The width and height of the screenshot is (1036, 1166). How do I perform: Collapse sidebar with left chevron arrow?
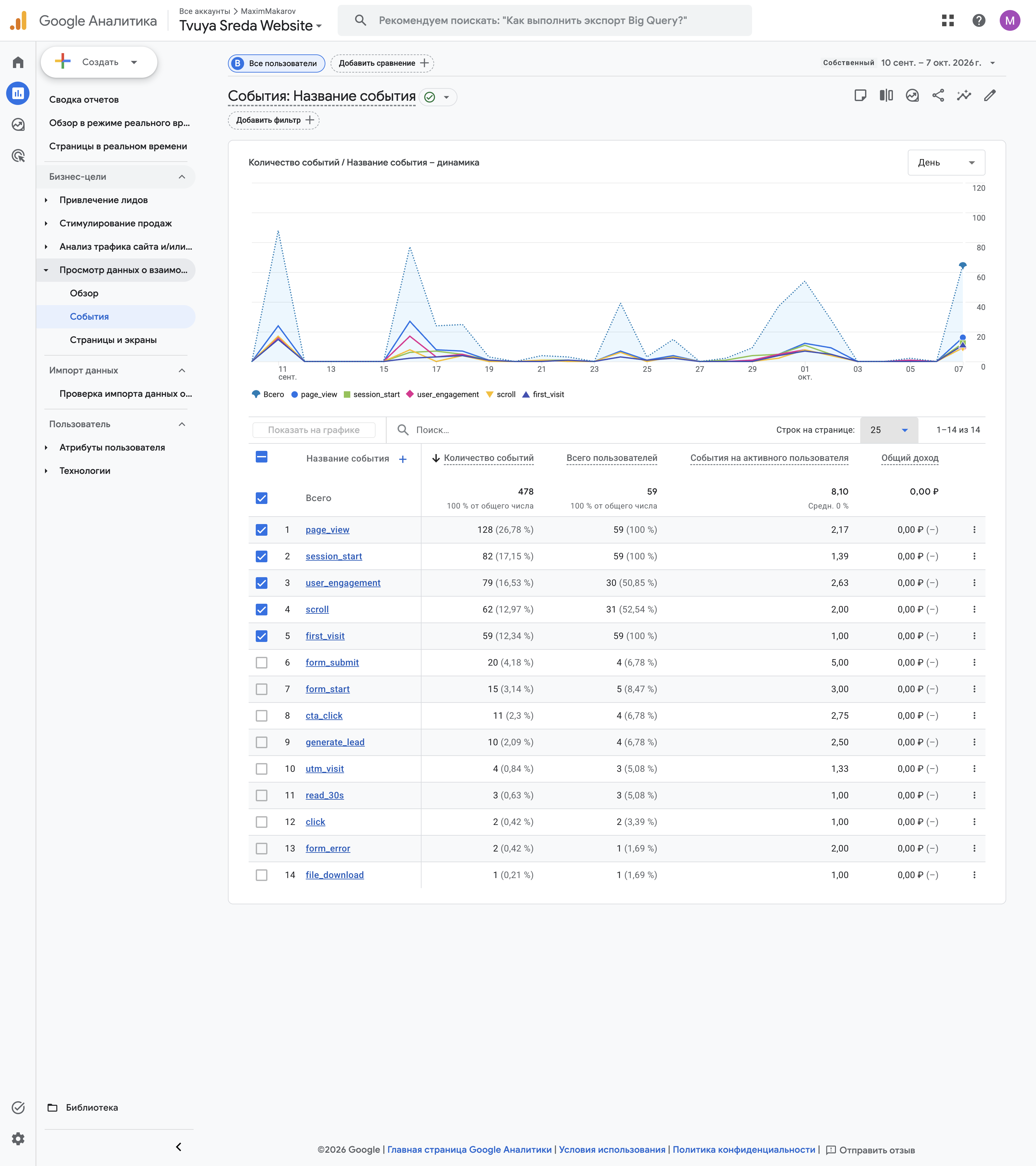click(178, 1147)
